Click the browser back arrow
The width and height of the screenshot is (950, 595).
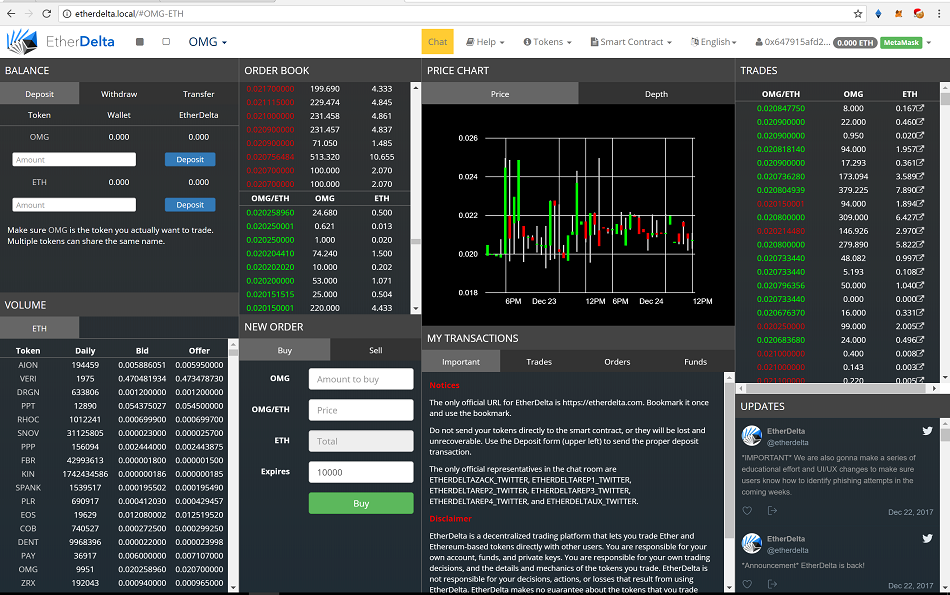click(11, 13)
